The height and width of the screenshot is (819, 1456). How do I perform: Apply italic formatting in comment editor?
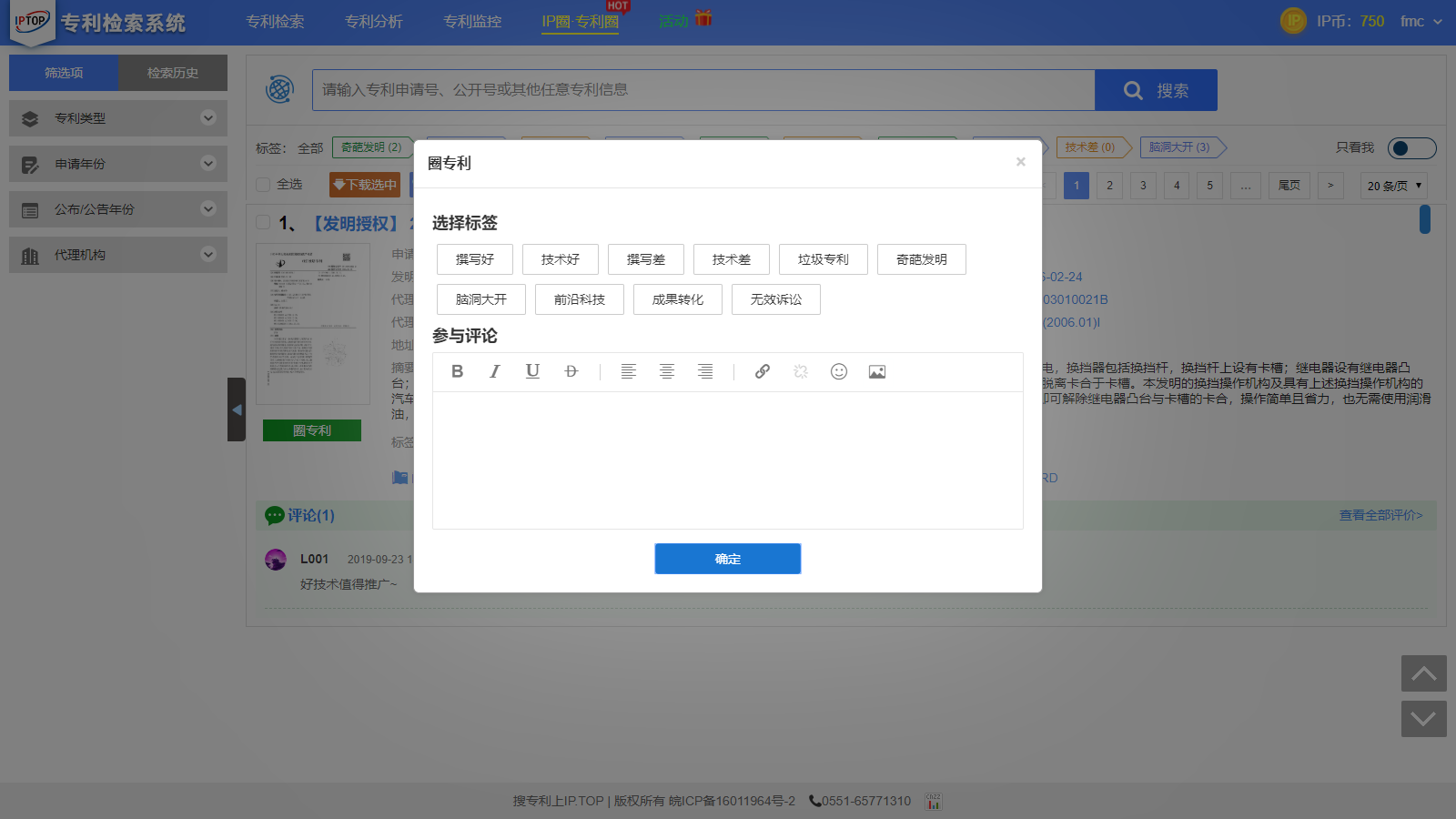tap(495, 371)
